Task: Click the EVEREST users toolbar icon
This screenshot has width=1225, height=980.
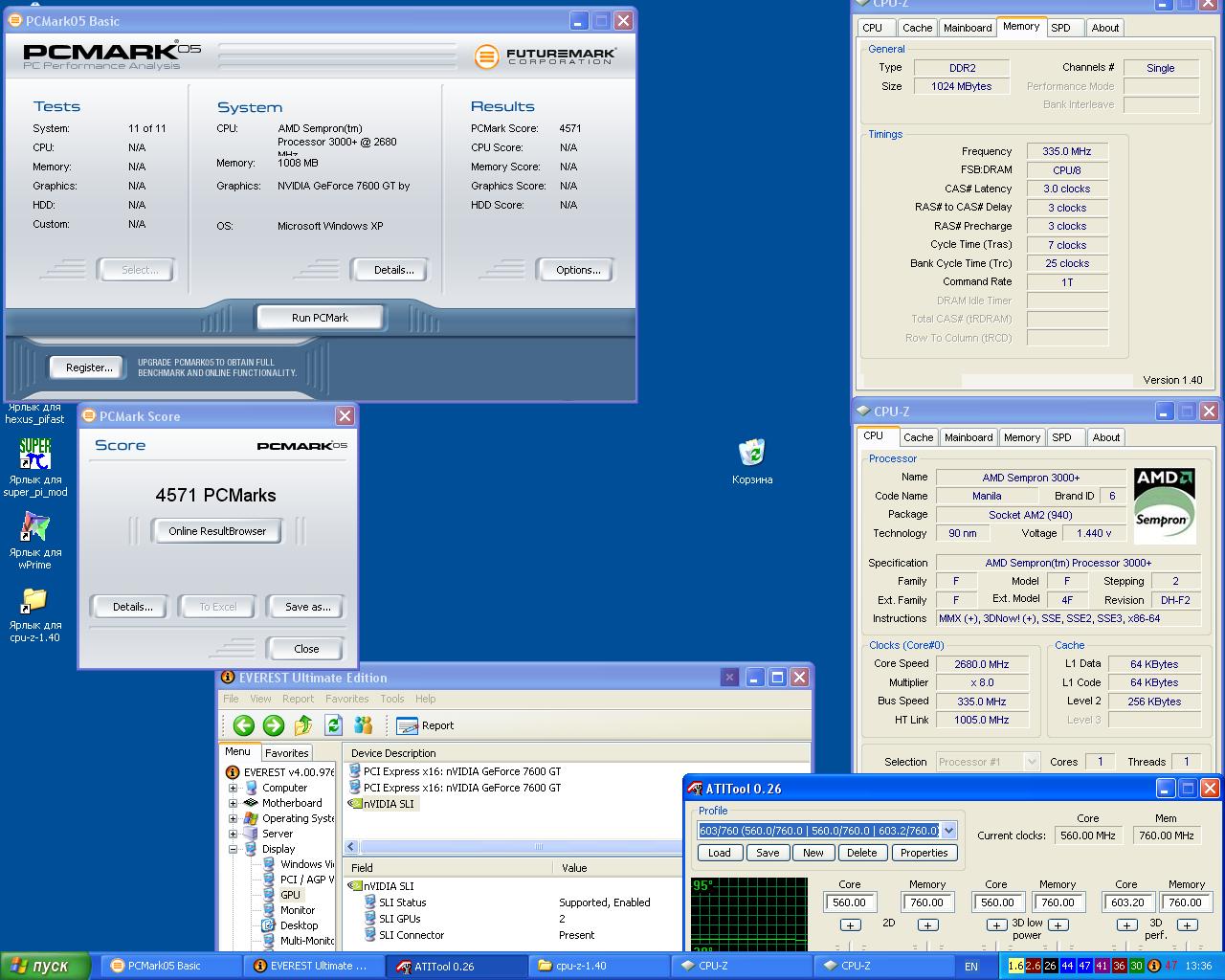Action: [363, 725]
